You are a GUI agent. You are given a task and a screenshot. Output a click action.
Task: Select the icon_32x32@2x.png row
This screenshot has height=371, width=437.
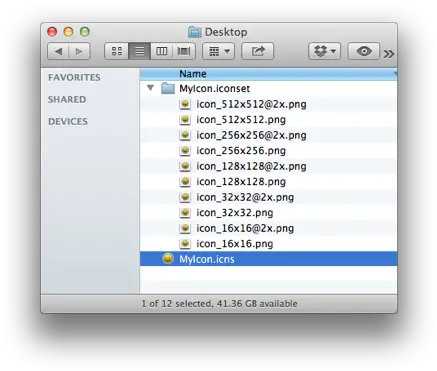click(x=268, y=197)
